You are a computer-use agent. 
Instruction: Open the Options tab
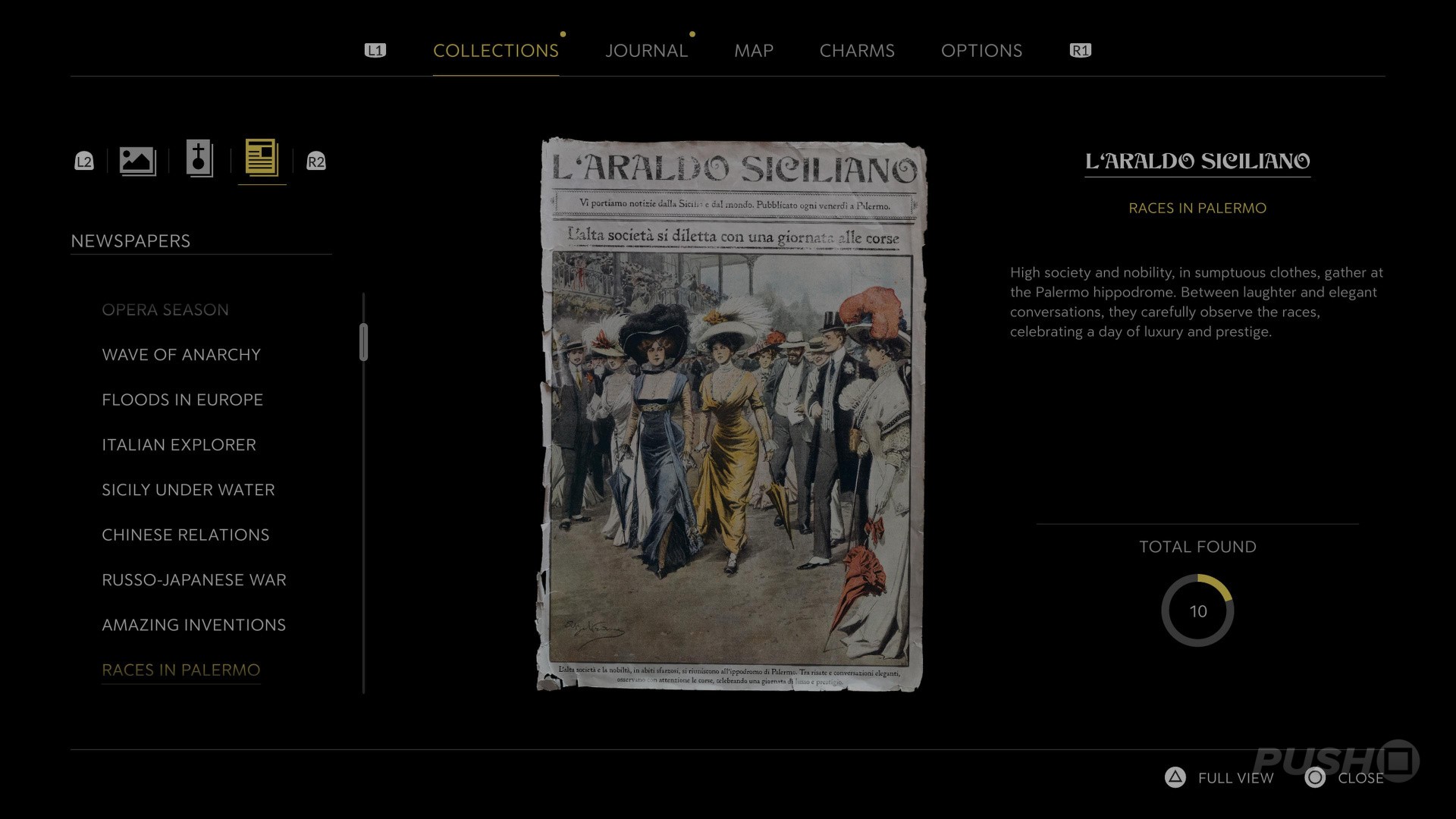pos(981,51)
